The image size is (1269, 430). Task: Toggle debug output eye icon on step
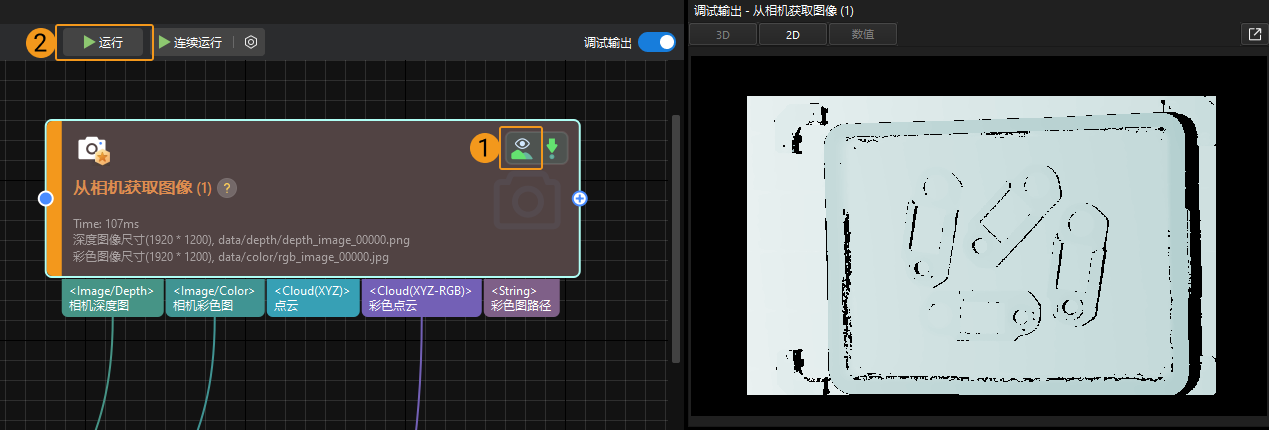(521, 148)
